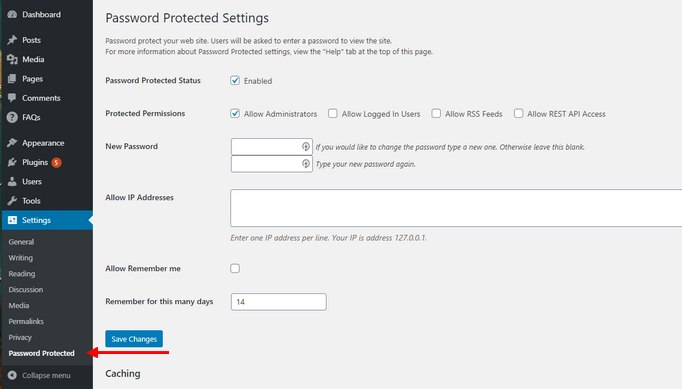Click the Dashboard gauge icon
Screen dimensions: 682x389
12,14
